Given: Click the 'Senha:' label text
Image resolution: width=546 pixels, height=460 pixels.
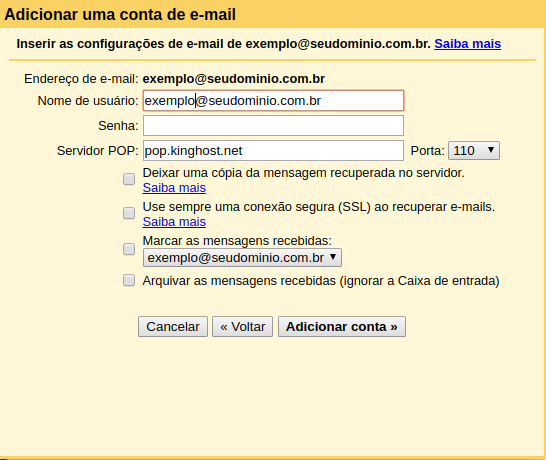Looking at the screenshot, I should pos(118,126).
